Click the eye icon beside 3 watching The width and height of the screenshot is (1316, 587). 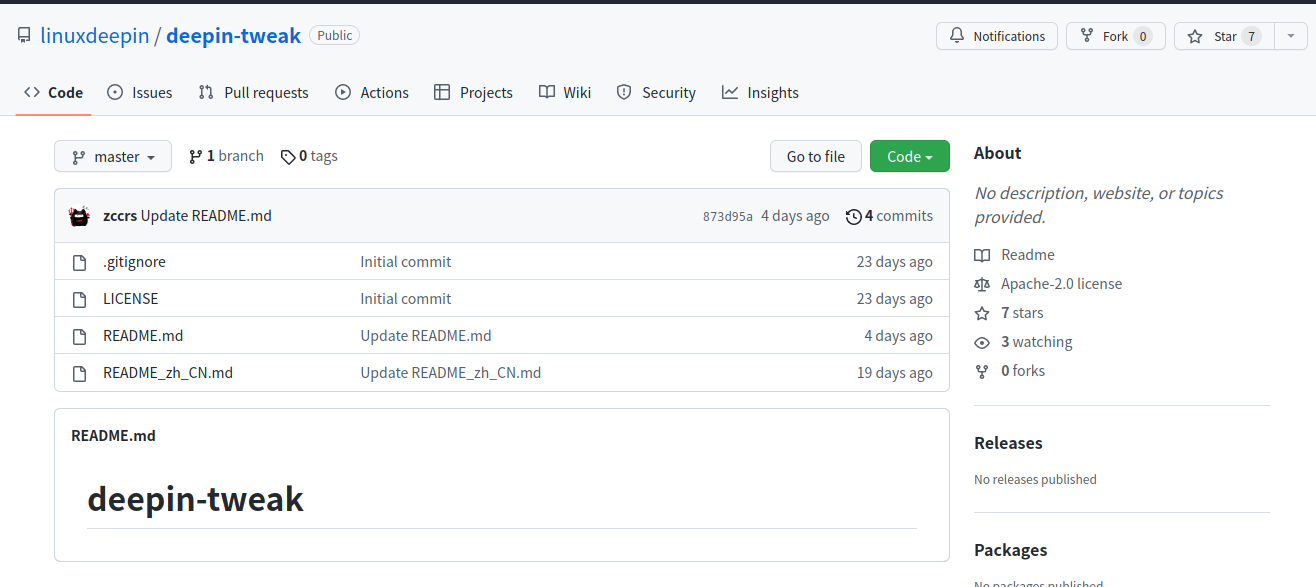(982, 342)
